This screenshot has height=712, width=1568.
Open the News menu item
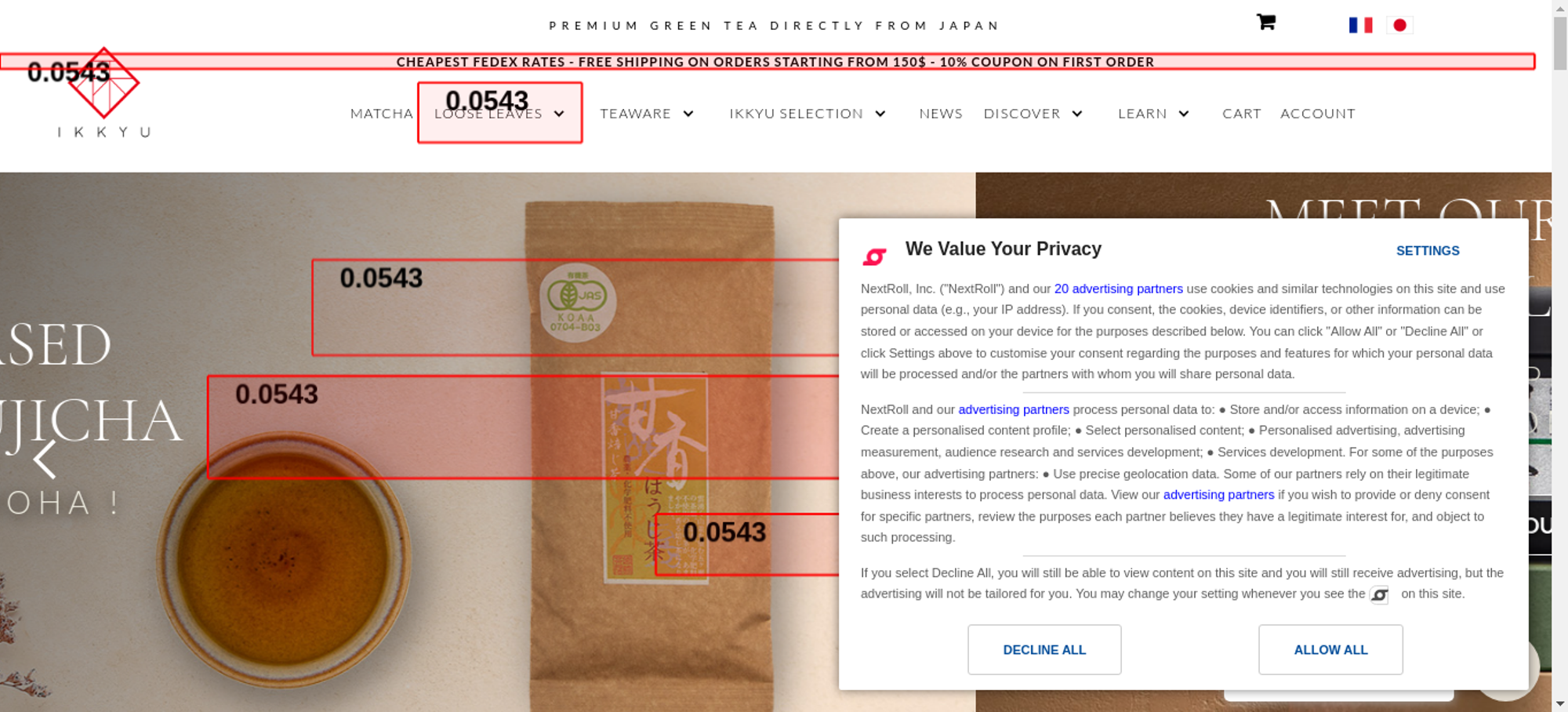[941, 114]
